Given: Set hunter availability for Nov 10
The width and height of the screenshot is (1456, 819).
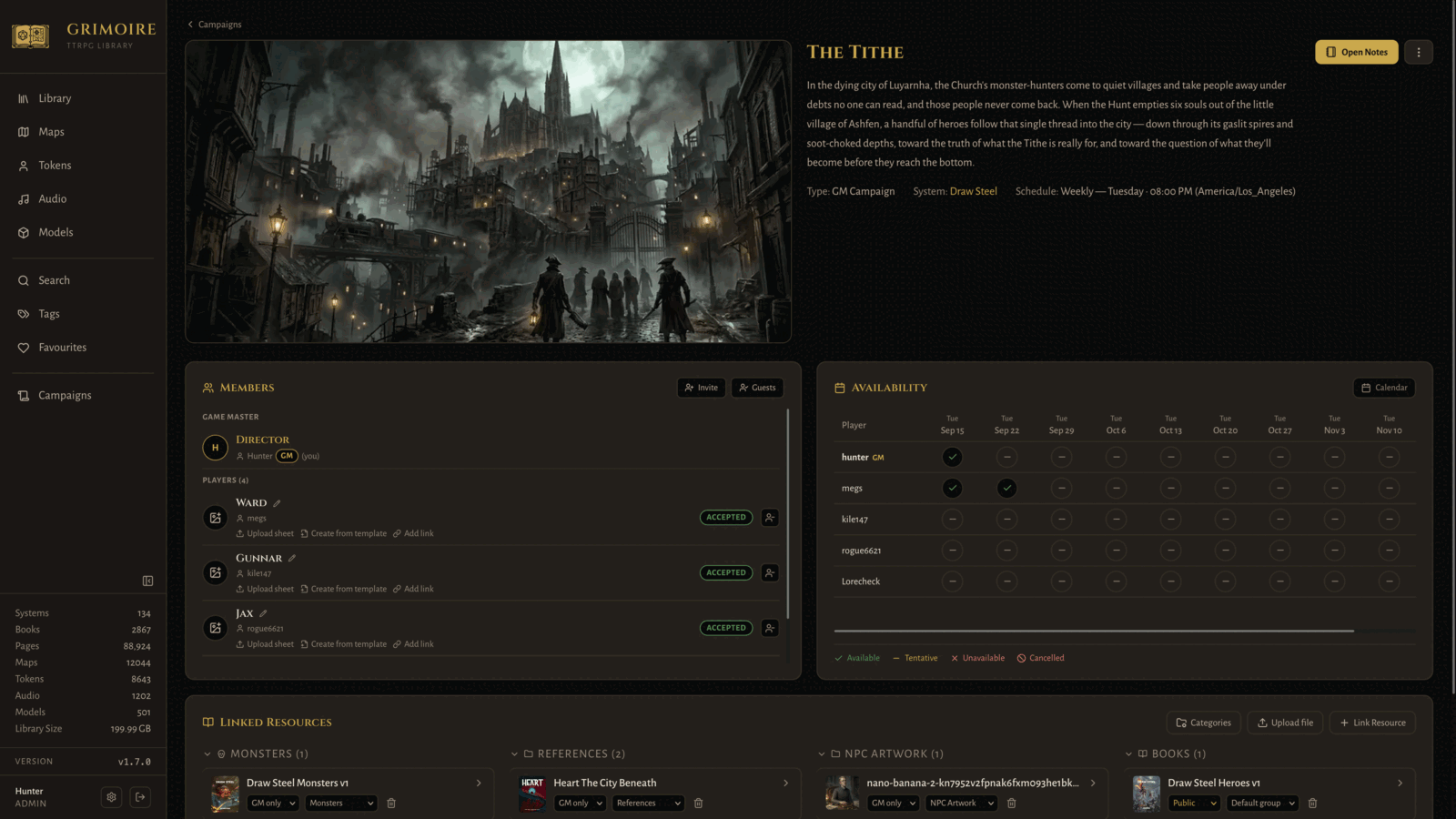Looking at the screenshot, I should point(1389,457).
